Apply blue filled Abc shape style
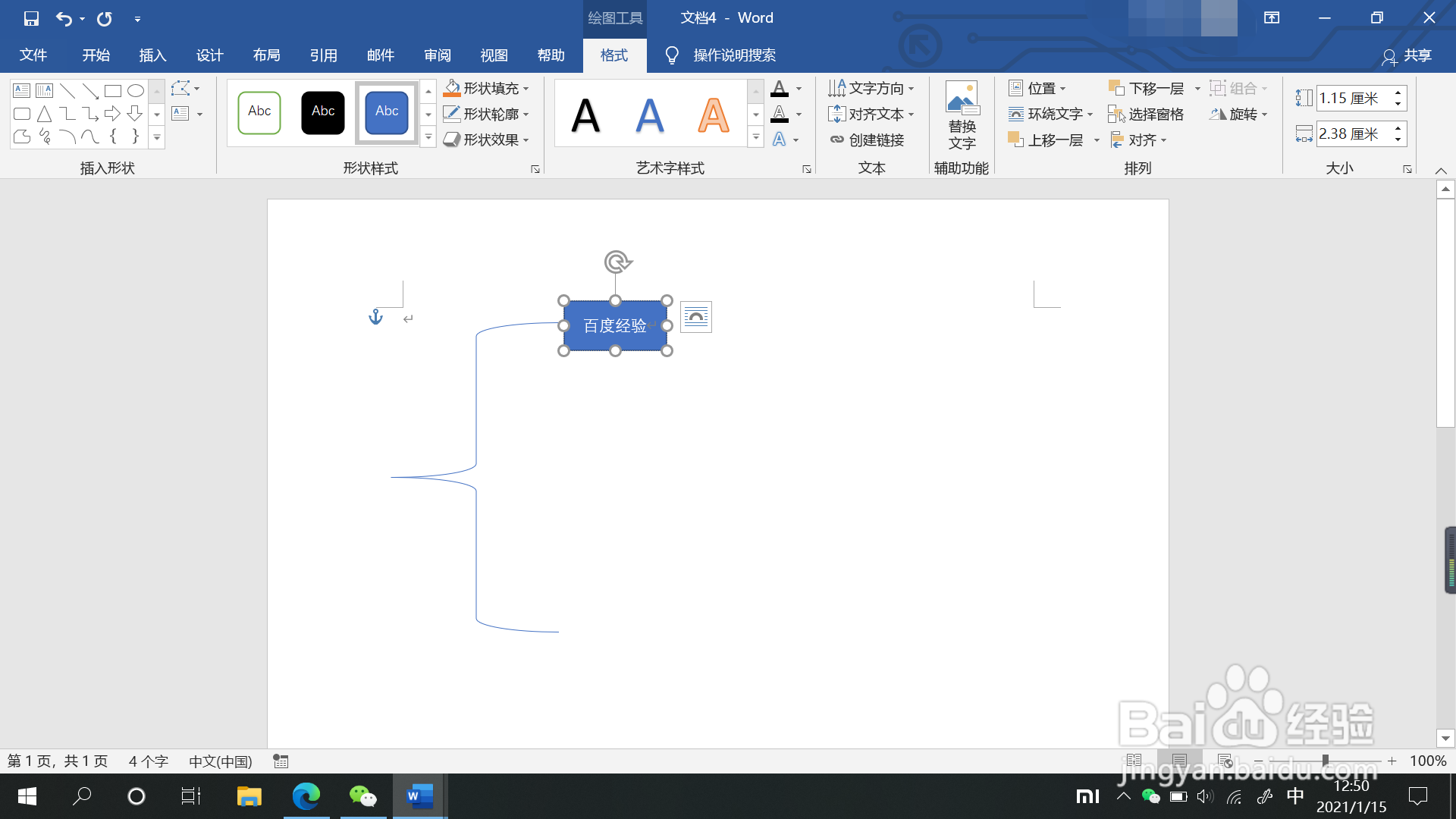 [387, 112]
